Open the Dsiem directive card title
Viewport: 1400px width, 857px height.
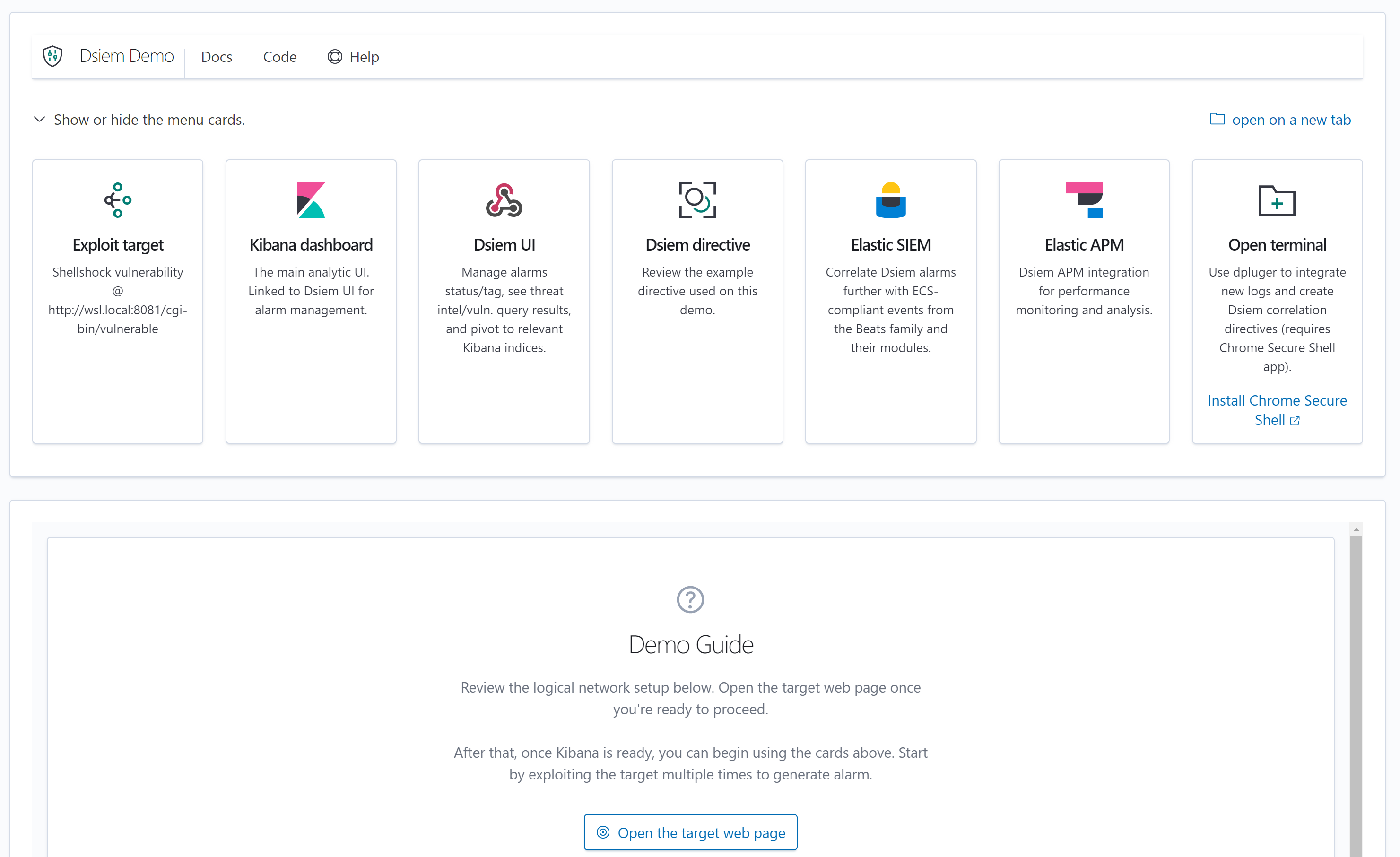(697, 245)
